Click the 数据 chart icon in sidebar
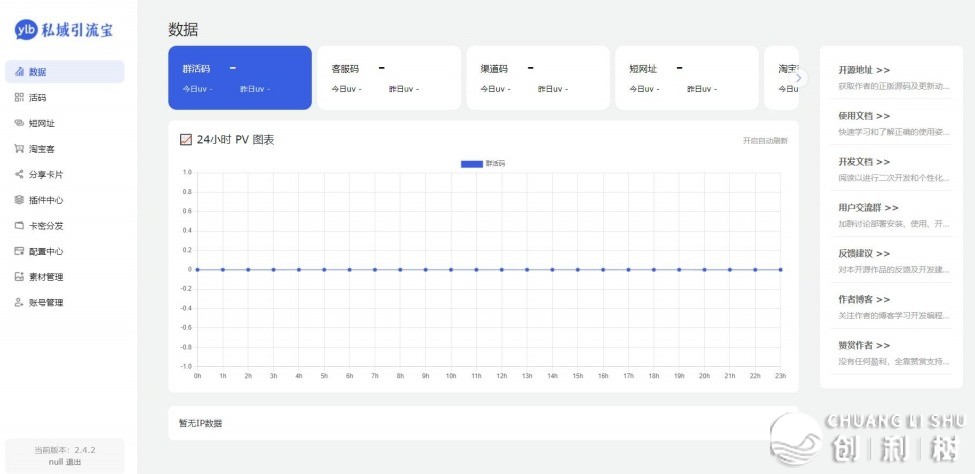This screenshot has height=474, width=975. tap(19, 72)
